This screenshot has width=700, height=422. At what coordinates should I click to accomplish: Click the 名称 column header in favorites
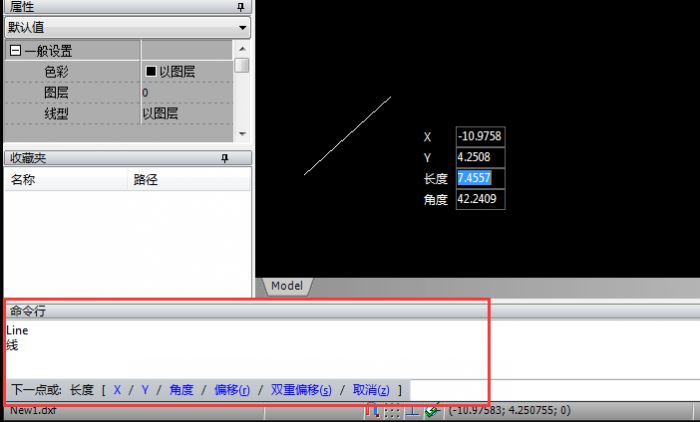pos(23,180)
